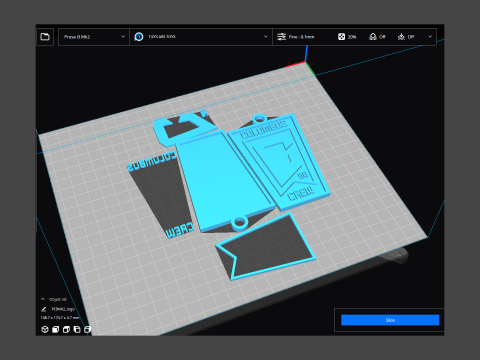Switch to the front view cube icon
This screenshot has width=480, height=360.
(x=55, y=329)
